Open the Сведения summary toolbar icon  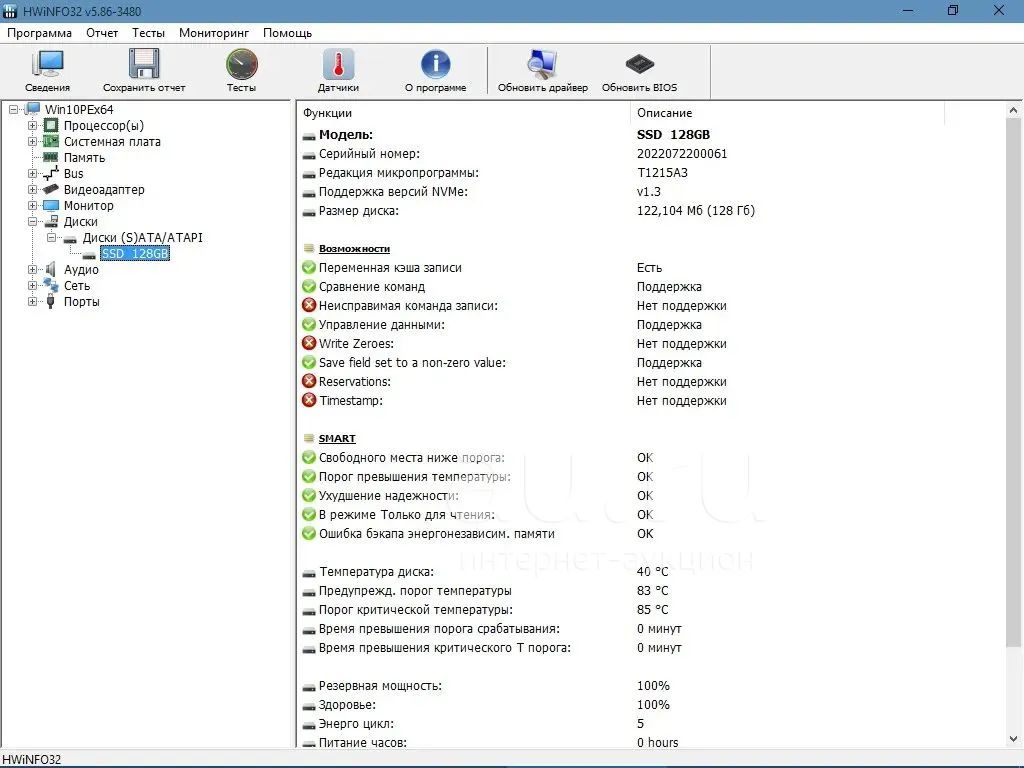point(48,64)
